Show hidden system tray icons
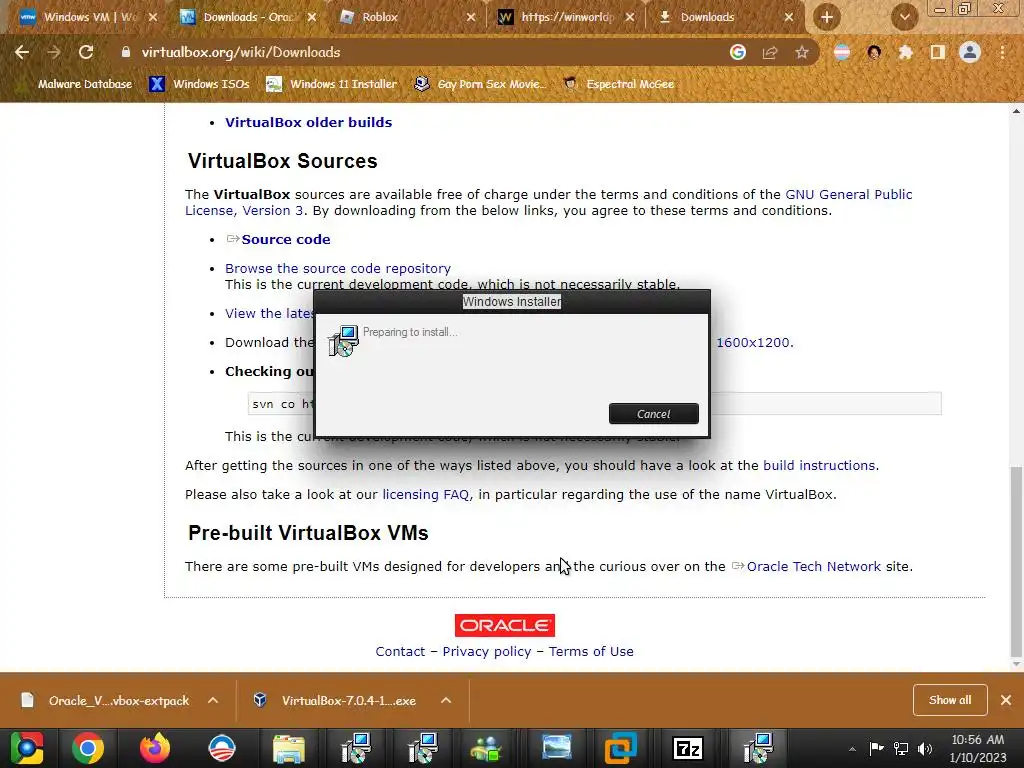This screenshot has height=768, width=1024. [x=852, y=749]
